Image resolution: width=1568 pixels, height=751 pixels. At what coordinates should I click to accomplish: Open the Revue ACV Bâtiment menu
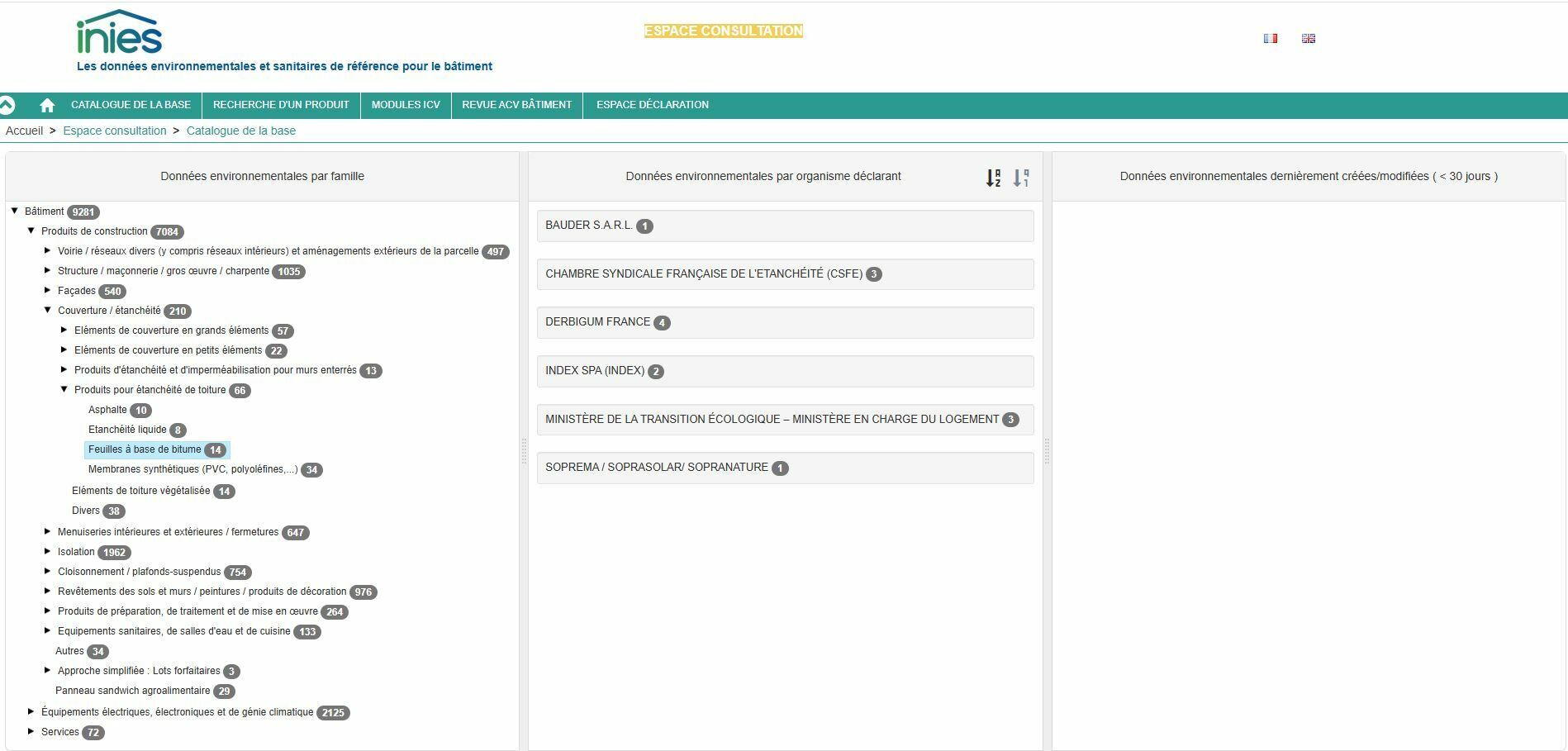(x=516, y=105)
